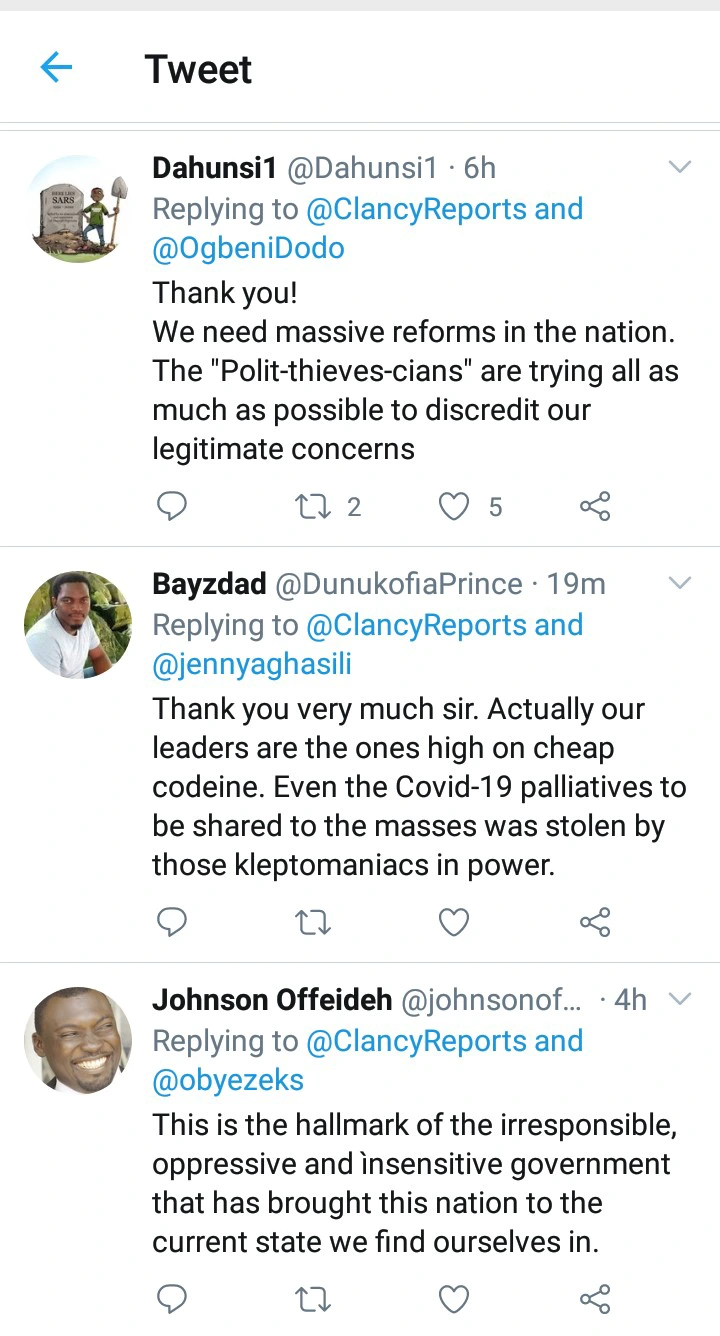Tap the back arrow icon

(56, 68)
